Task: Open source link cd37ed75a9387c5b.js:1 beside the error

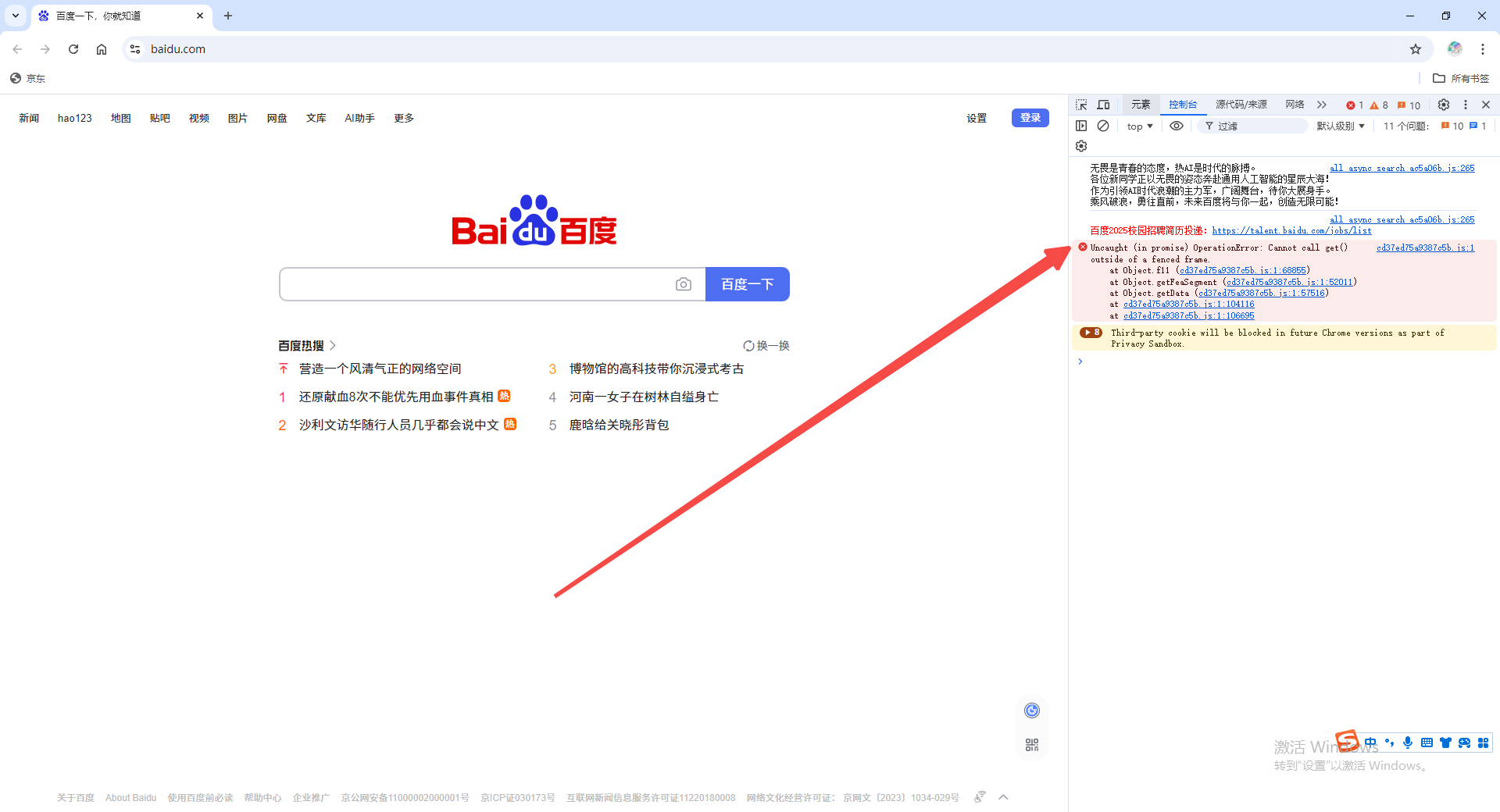Action: (1425, 248)
